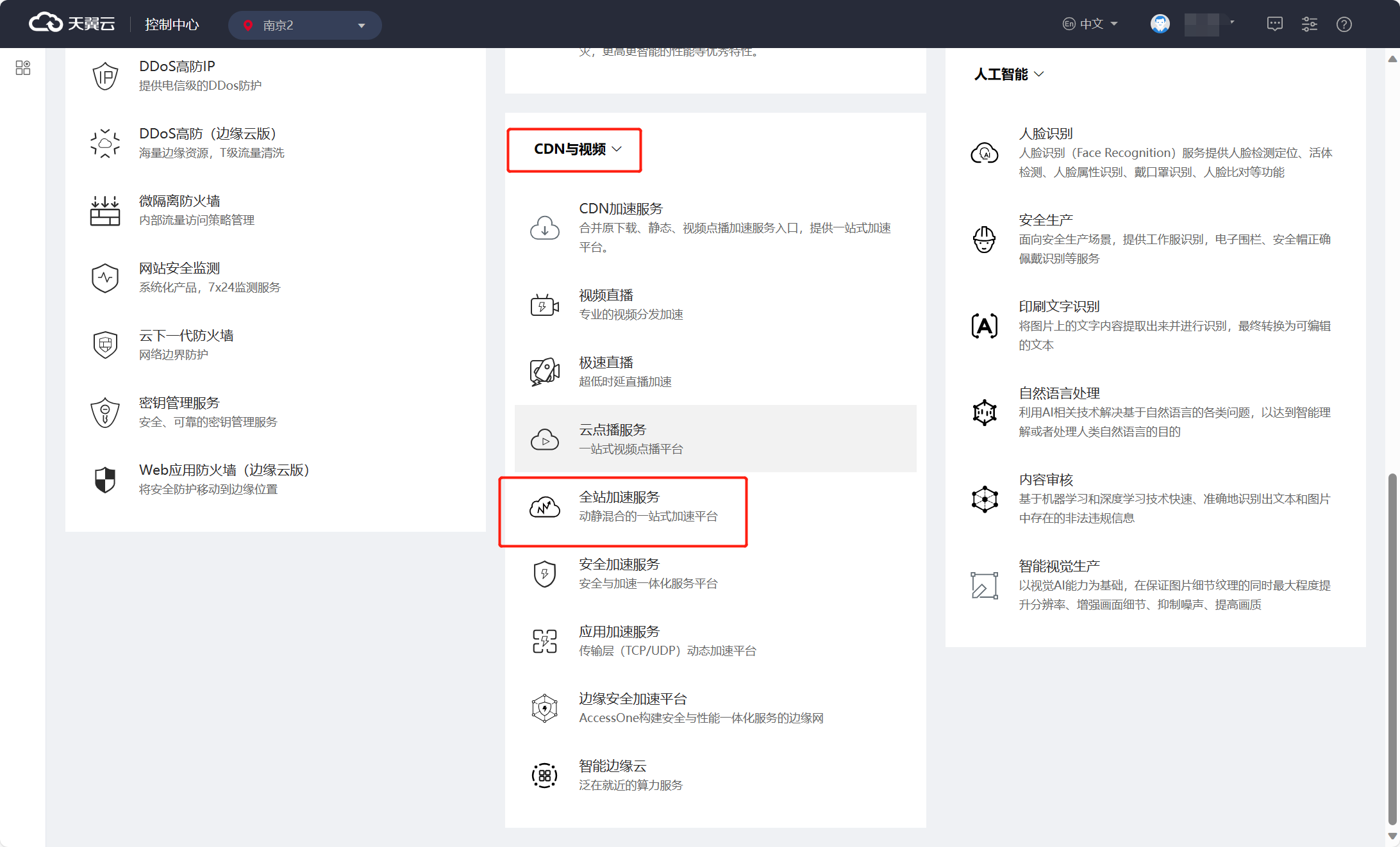
Task: Click the 人脸识别 cloud AI icon
Action: coord(984,153)
